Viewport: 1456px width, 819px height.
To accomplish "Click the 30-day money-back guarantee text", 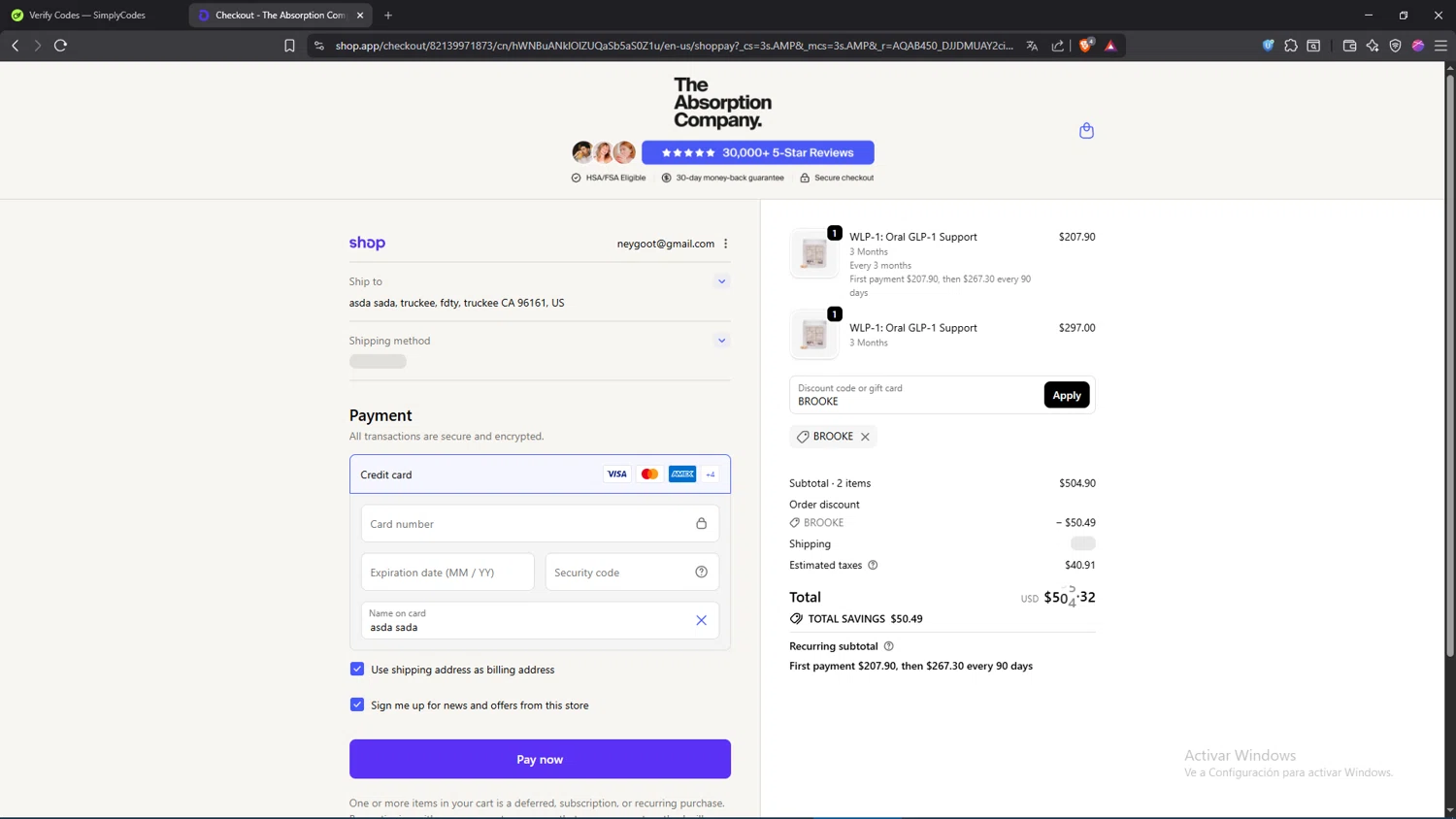I will (x=730, y=178).
